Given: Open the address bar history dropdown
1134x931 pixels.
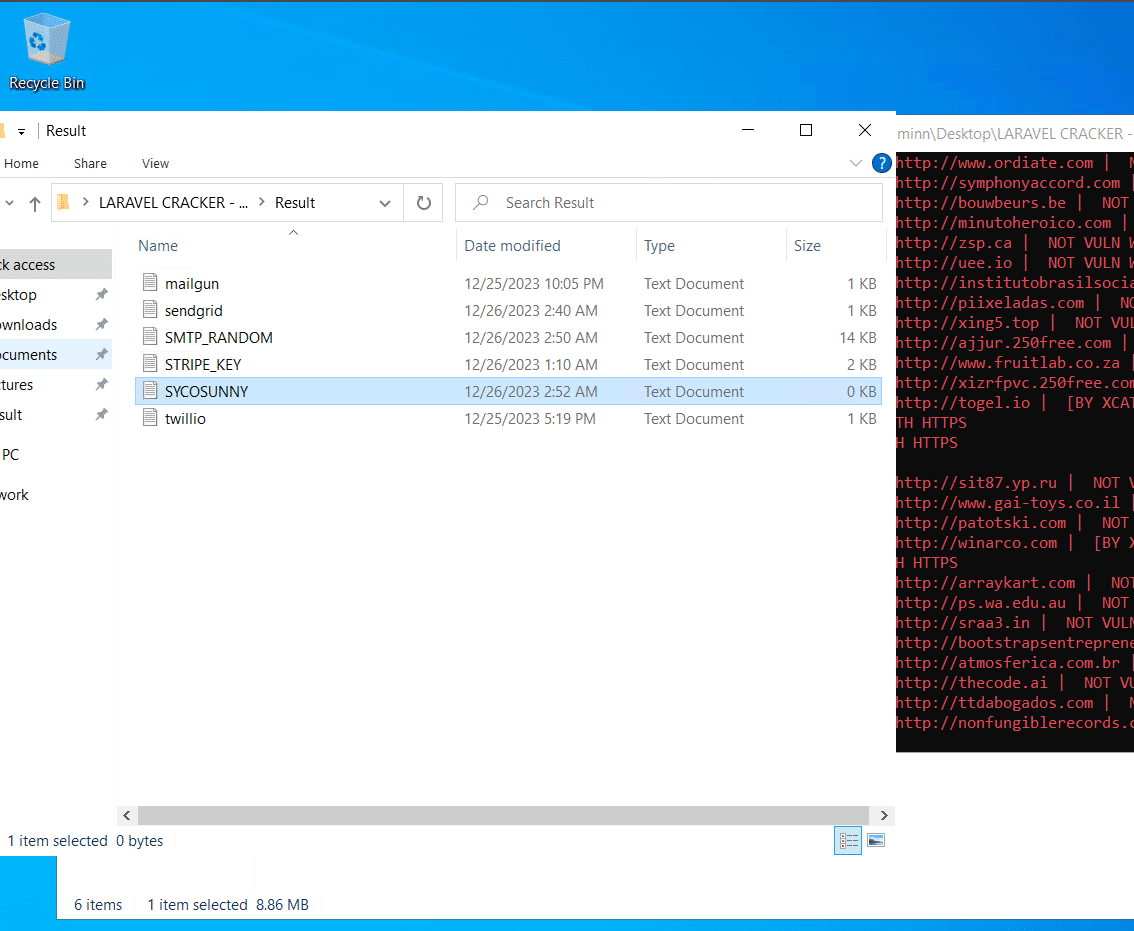Looking at the screenshot, I should (x=385, y=203).
